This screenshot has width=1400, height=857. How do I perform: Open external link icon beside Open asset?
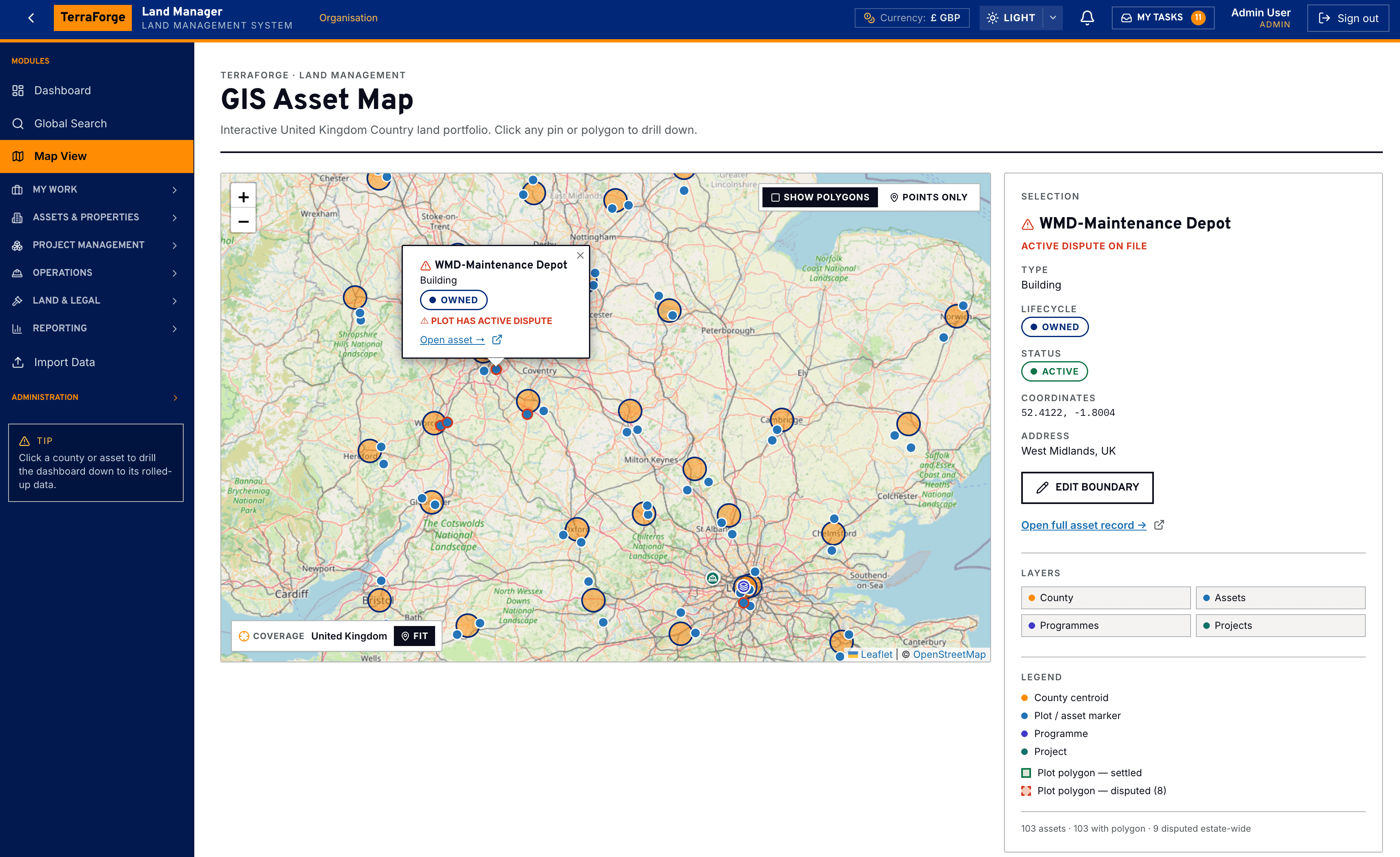click(x=497, y=340)
